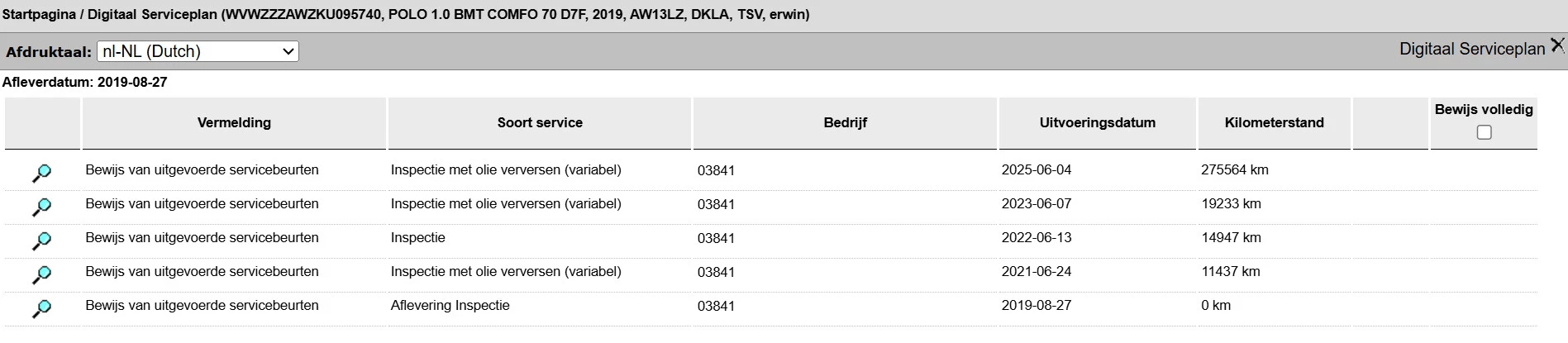The height and width of the screenshot is (343, 1568).
Task: View details of the 2023-06-07 service entry
Action: pos(41,207)
